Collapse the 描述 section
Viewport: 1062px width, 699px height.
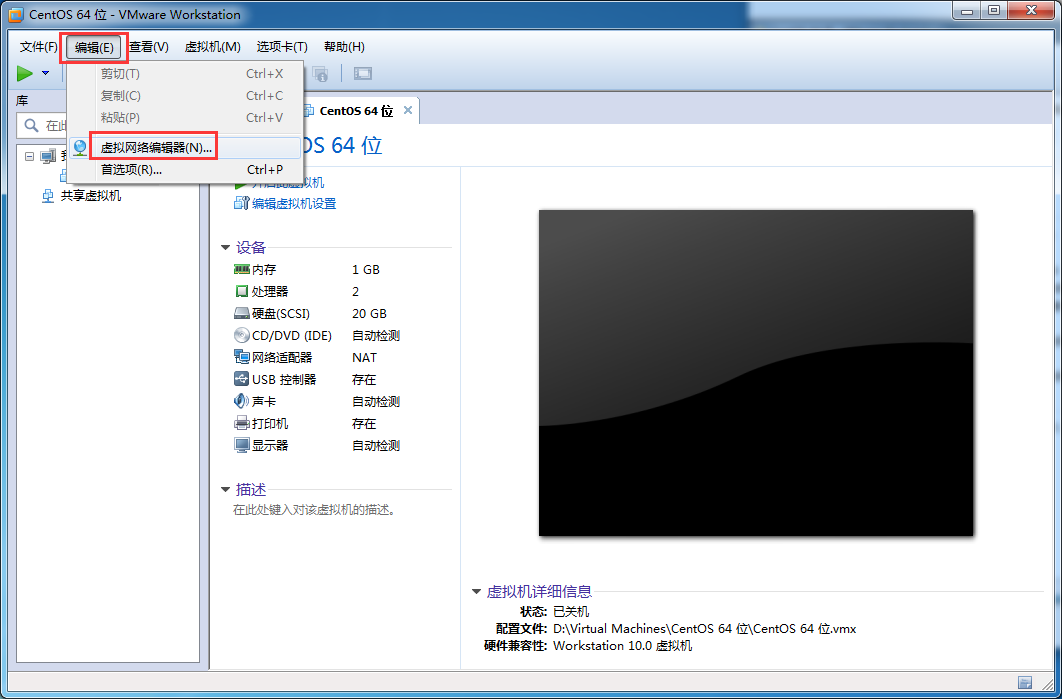(226, 490)
